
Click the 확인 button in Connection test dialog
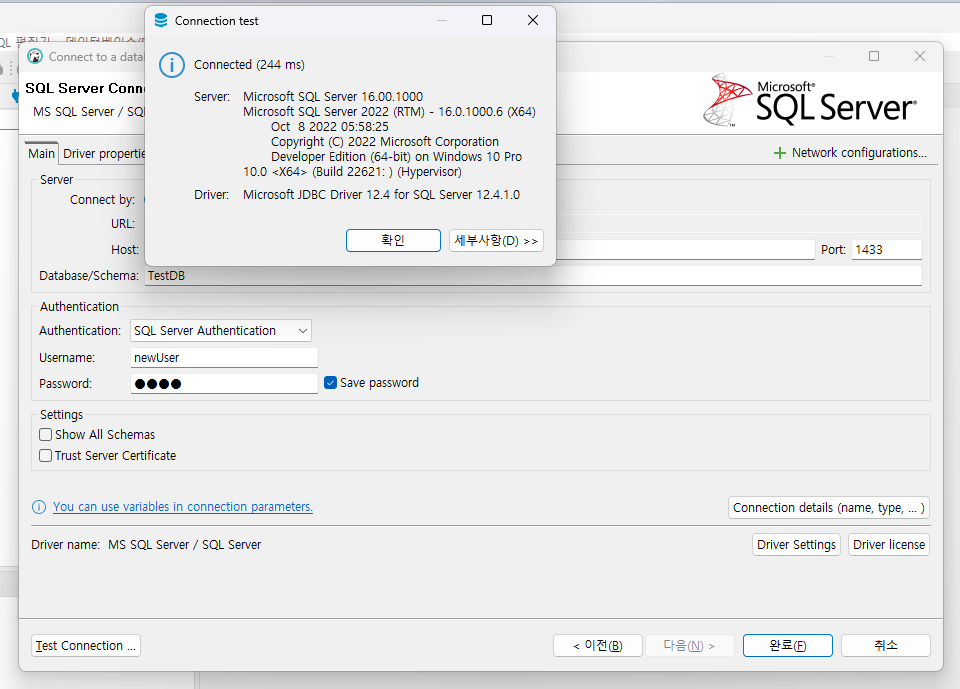tap(393, 241)
